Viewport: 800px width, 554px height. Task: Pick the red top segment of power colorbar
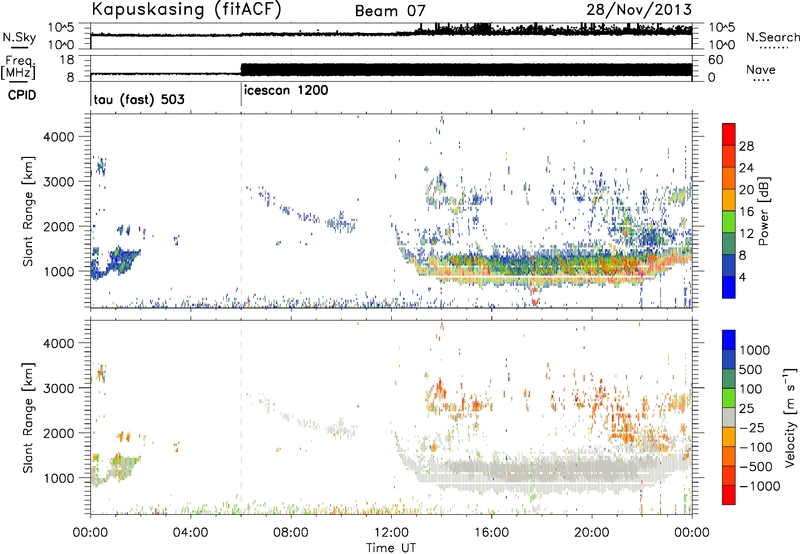(x=729, y=134)
